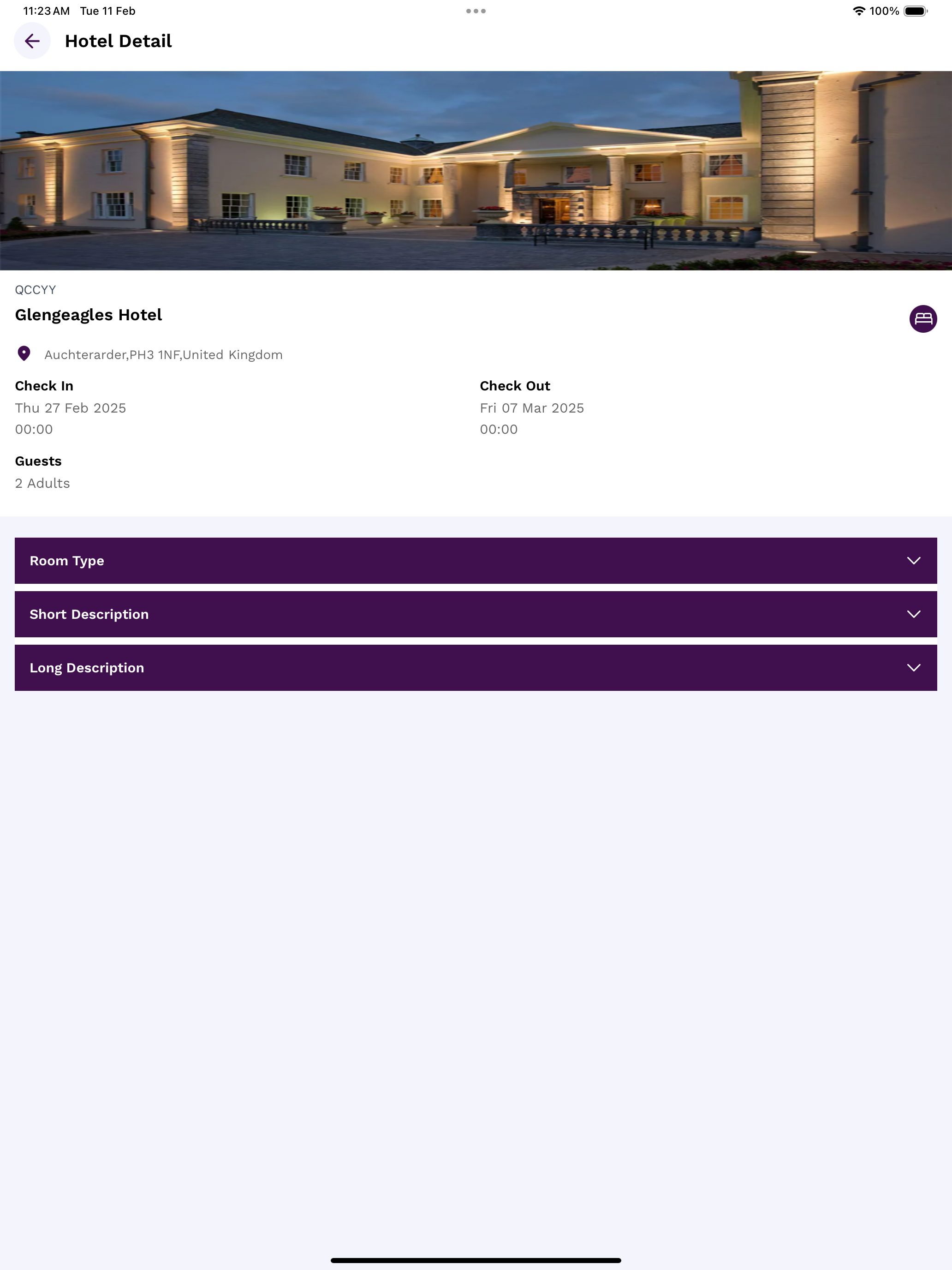Click the Short Description chevron arrow
Image resolution: width=952 pixels, height=1270 pixels.
point(914,614)
